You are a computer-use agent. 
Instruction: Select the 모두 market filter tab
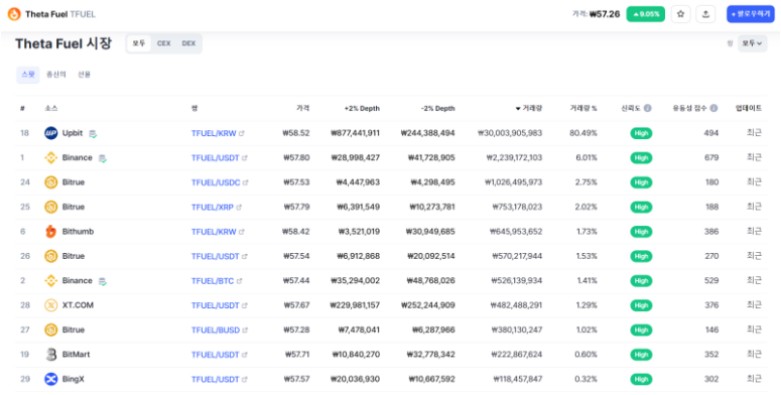pyautogui.click(x=138, y=43)
